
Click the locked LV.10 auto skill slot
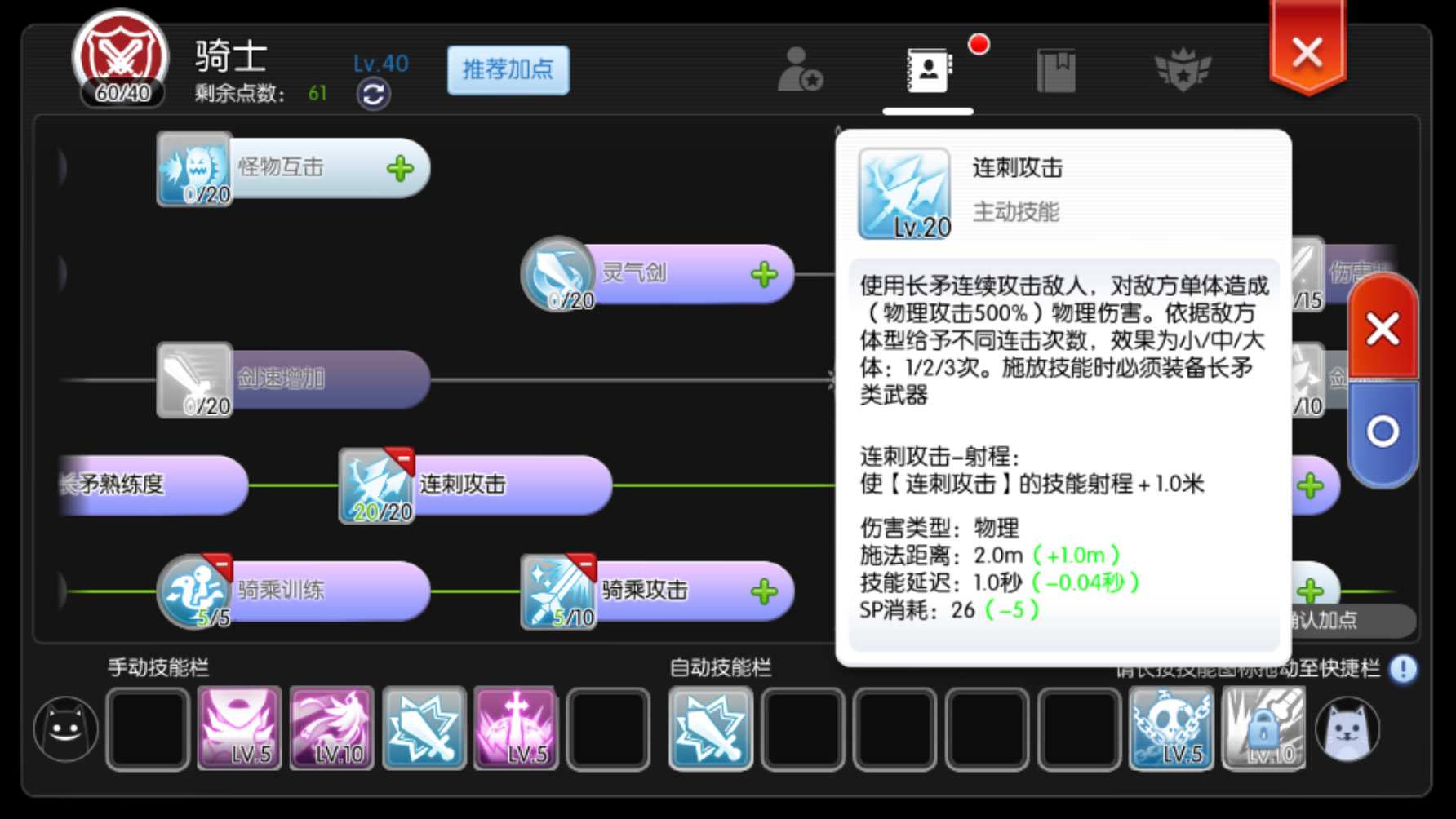coord(1263,728)
